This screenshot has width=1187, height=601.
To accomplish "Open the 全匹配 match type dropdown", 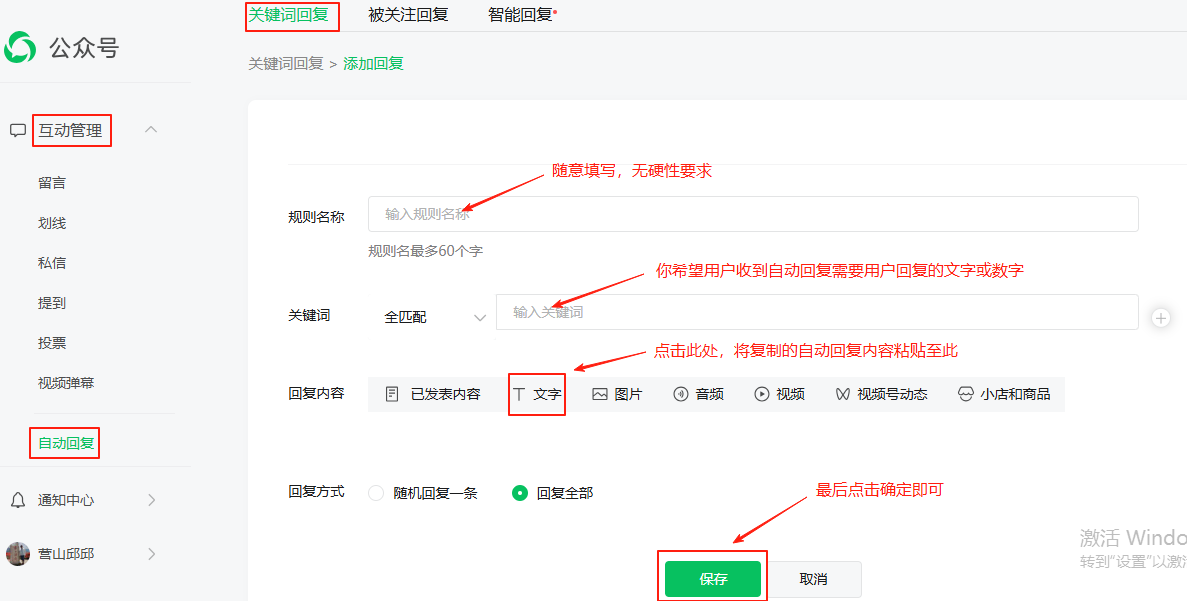I will pyautogui.click(x=435, y=318).
